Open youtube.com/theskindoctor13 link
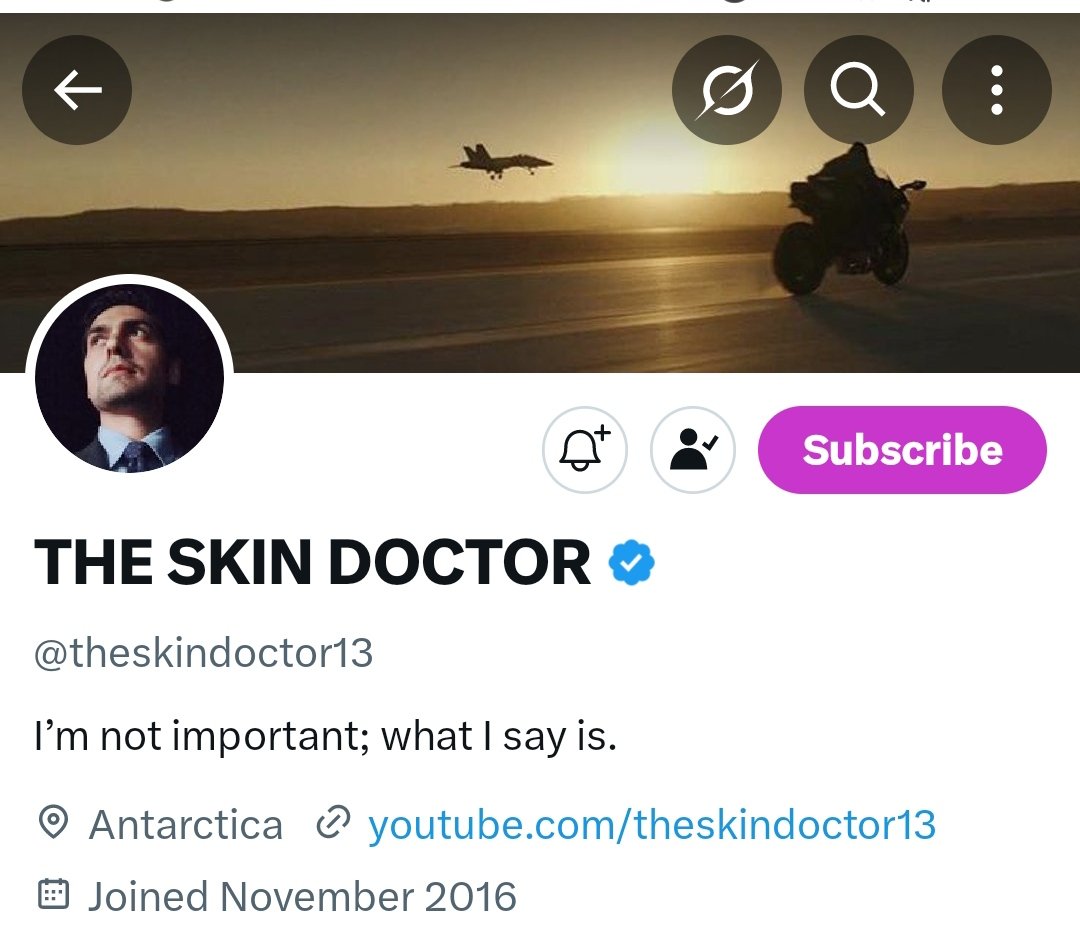This screenshot has height=946, width=1080. [652, 825]
